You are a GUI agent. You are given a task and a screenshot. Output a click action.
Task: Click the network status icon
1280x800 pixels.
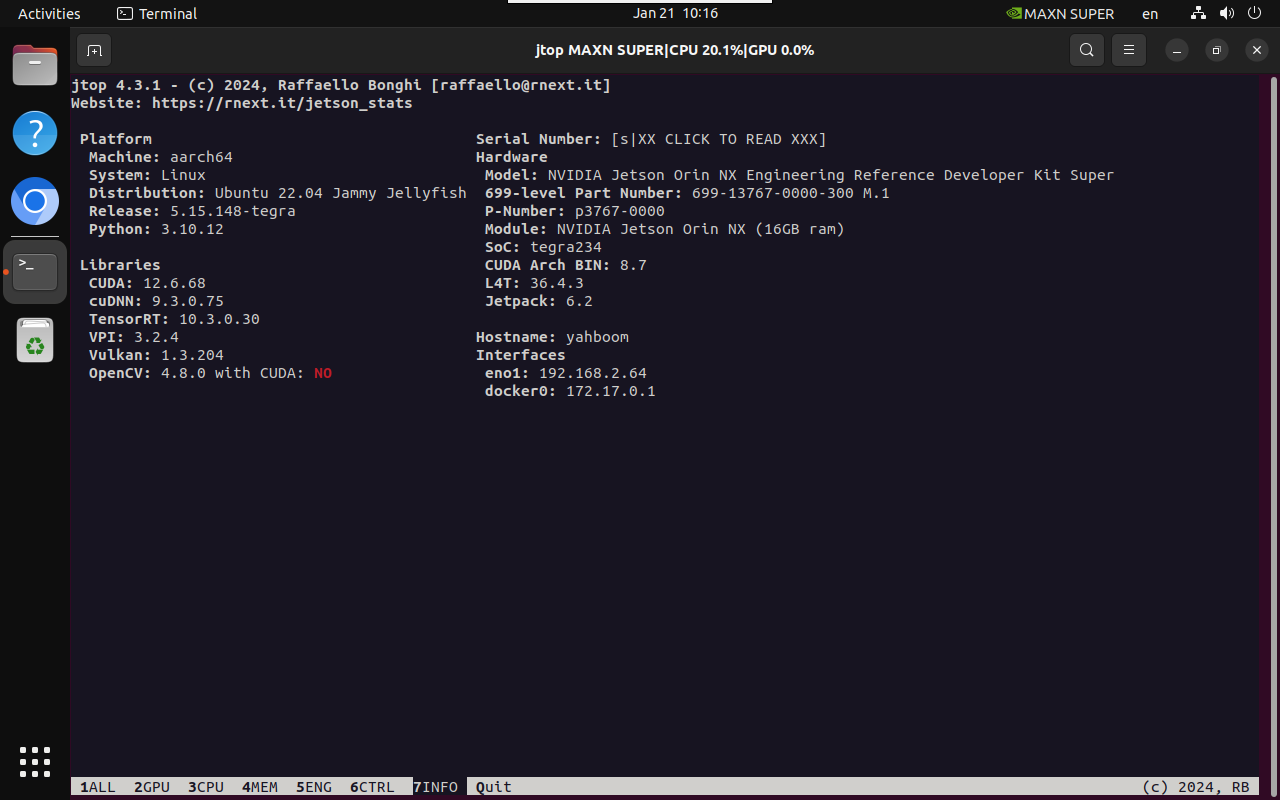tap(1199, 14)
